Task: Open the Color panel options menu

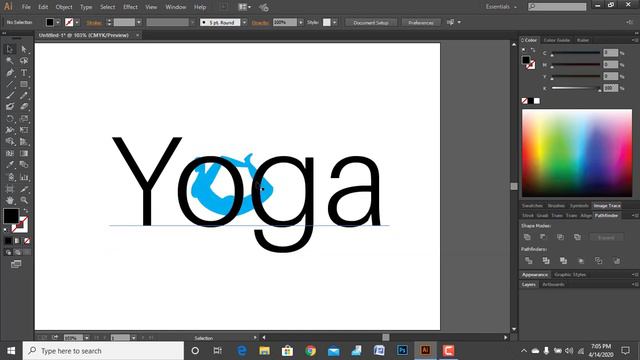Action: pyautogui.click(x=635, y=40)
